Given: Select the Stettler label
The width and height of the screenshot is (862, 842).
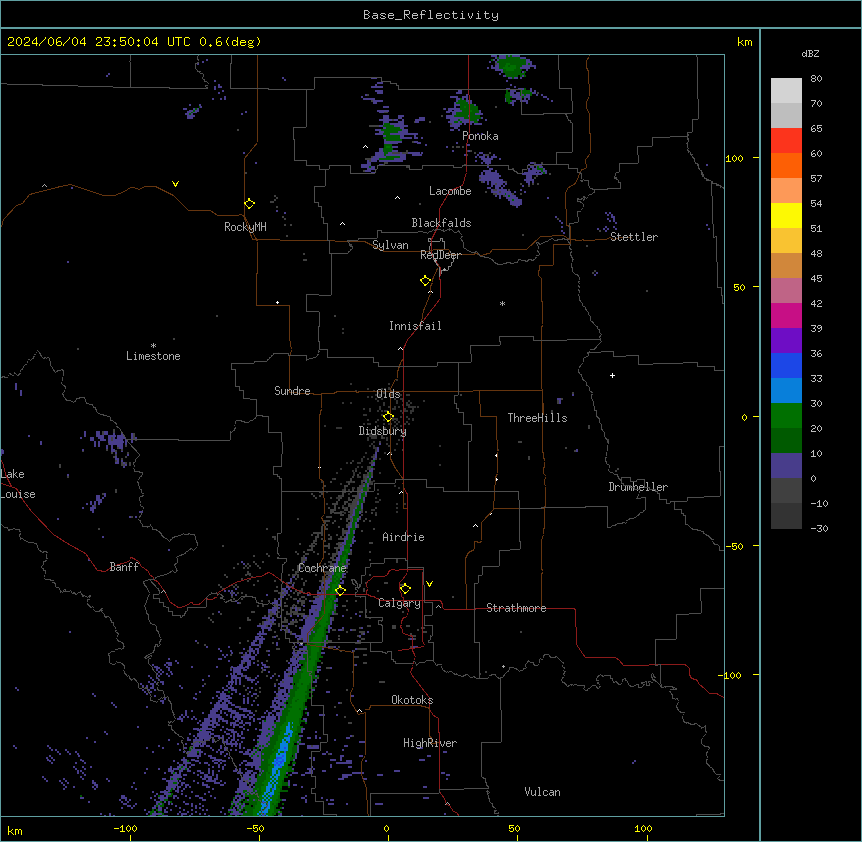Looking at the screenshot, I should tap(634, 237).
